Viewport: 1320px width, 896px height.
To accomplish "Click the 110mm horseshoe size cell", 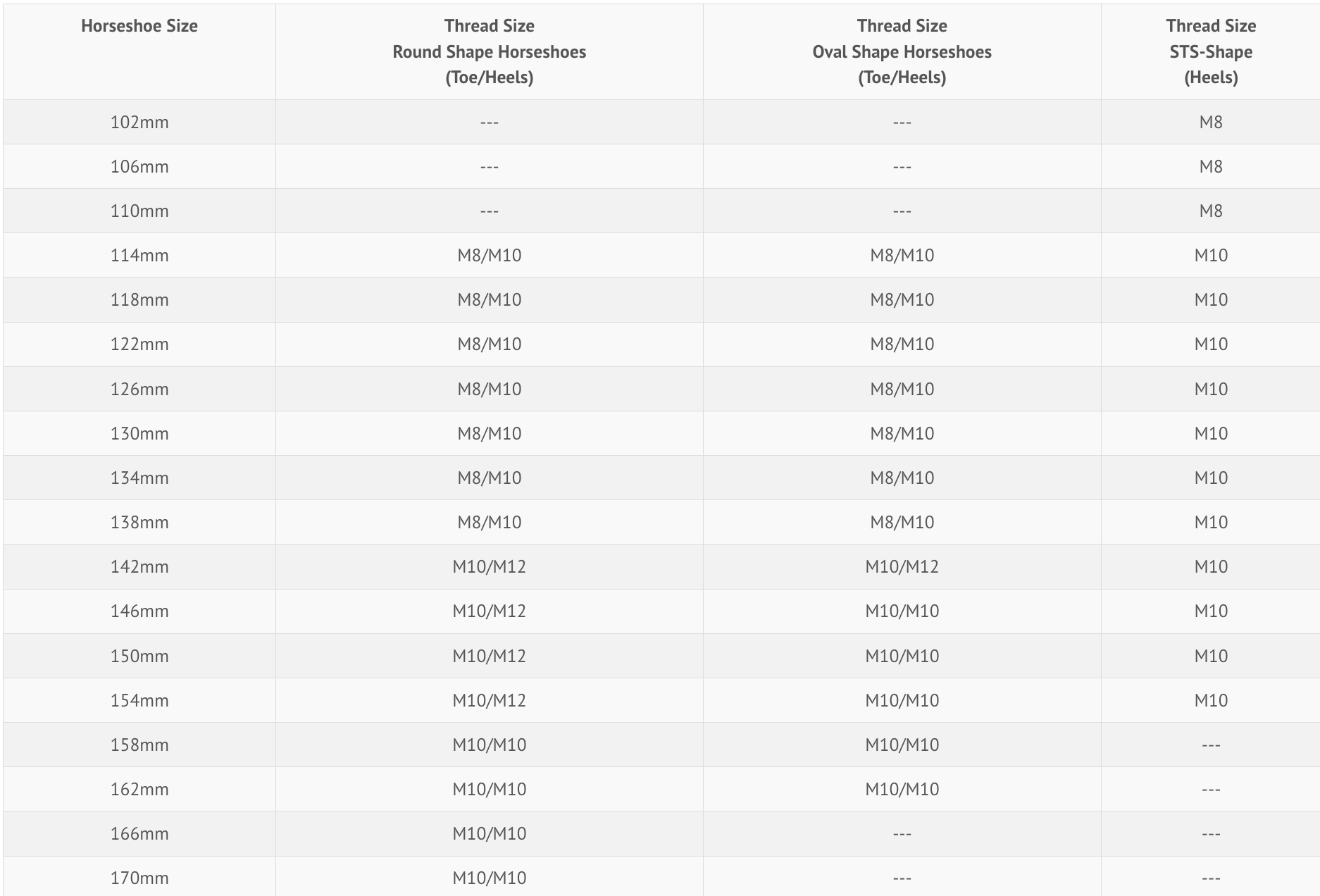I will (139, 211).
